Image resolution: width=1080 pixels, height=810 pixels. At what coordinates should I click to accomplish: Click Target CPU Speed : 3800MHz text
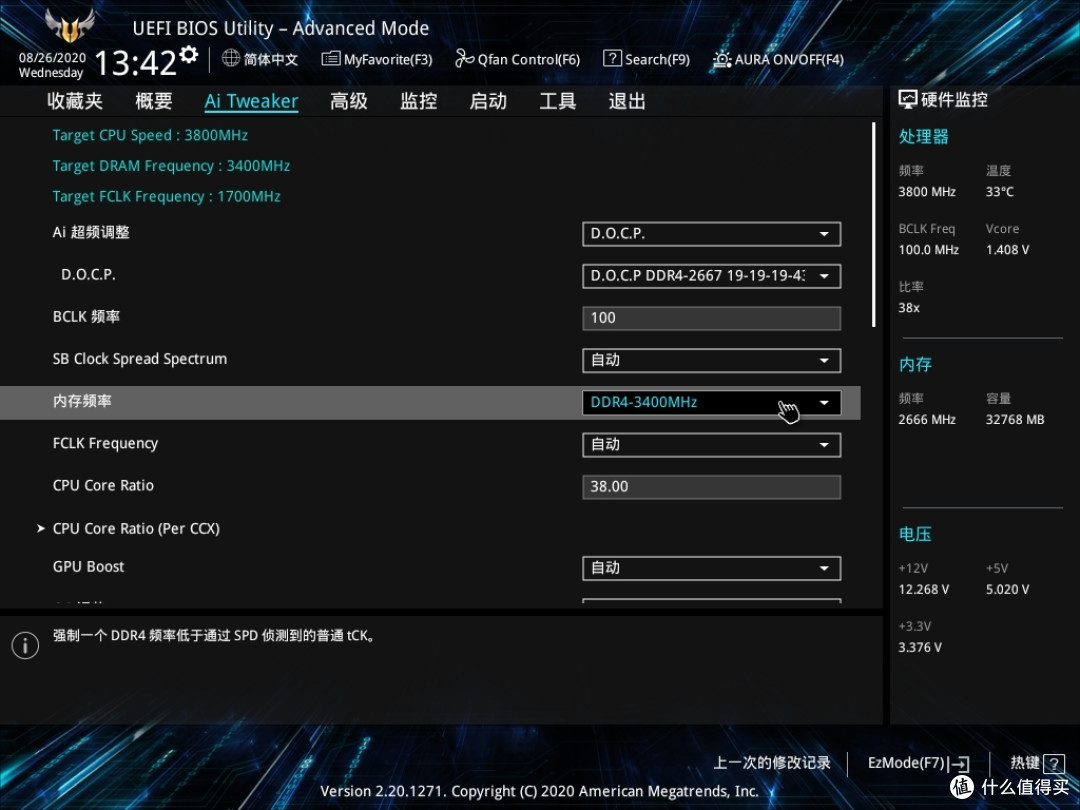tap(150, 135)
